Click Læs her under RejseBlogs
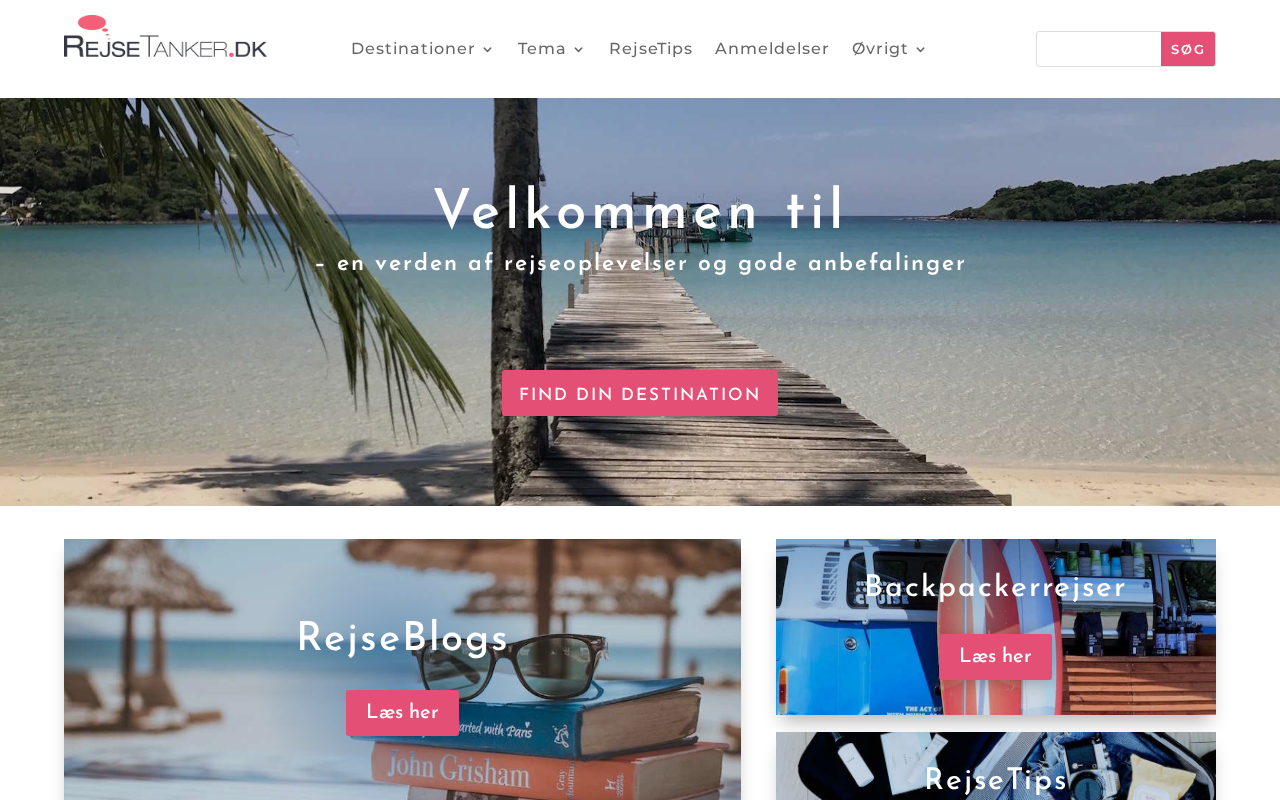The width and height of the screenshot is (1280, 800). [x=402, y=713]
